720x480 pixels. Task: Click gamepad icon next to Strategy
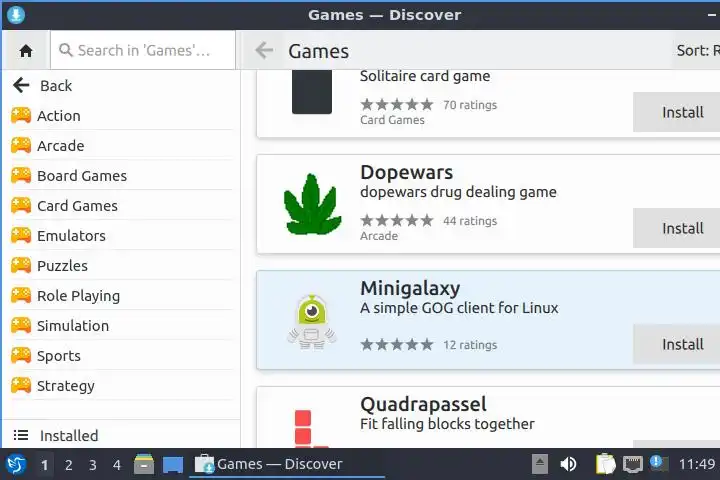[21, 385]
